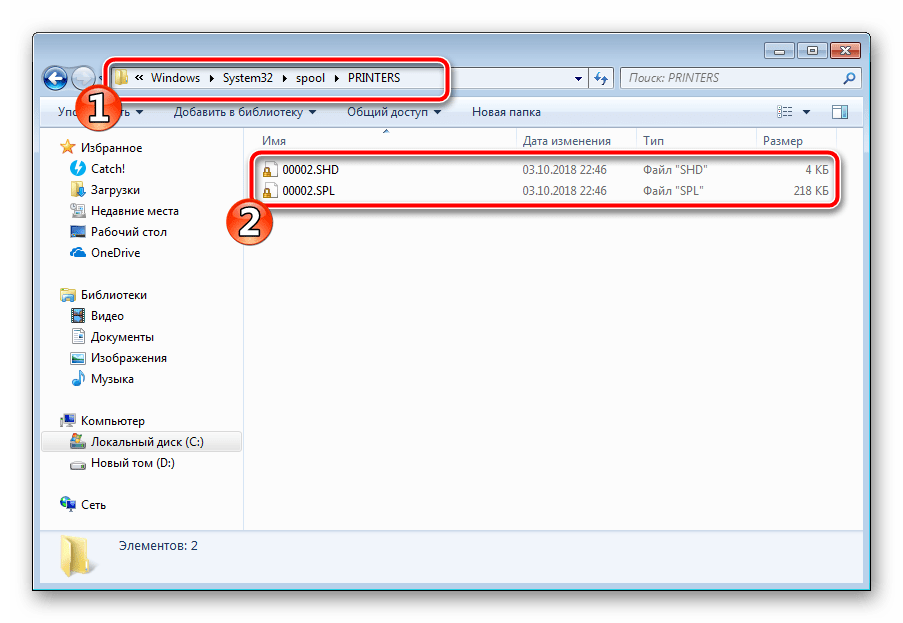Select the 00002.SPL file
Screen dimensions: 903x623
310,190
